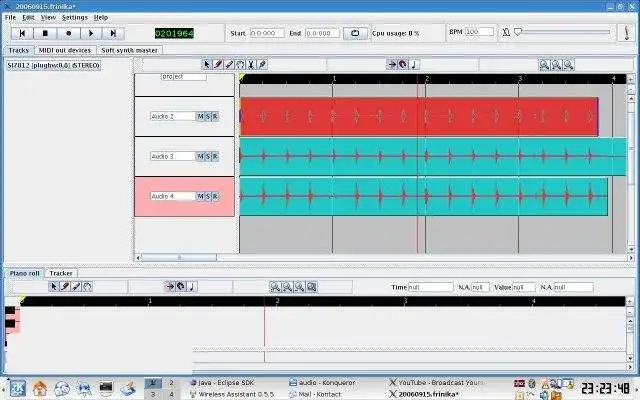Open the home folder icon in taskbar
640x400 pixels.
pyautogui.click(x=40, y=389)
